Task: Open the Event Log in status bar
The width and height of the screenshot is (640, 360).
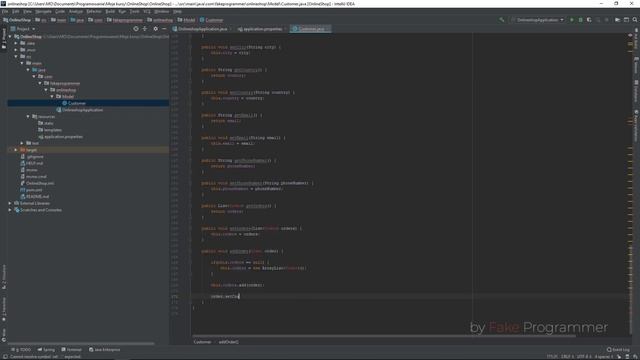Action: click(x=618, y=350)
